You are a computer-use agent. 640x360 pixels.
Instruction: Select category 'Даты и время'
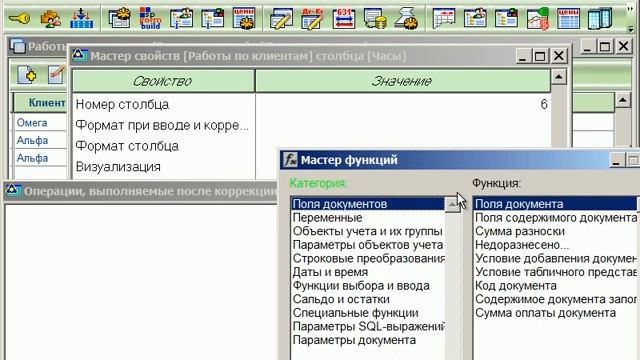click(x=368, y=272)
